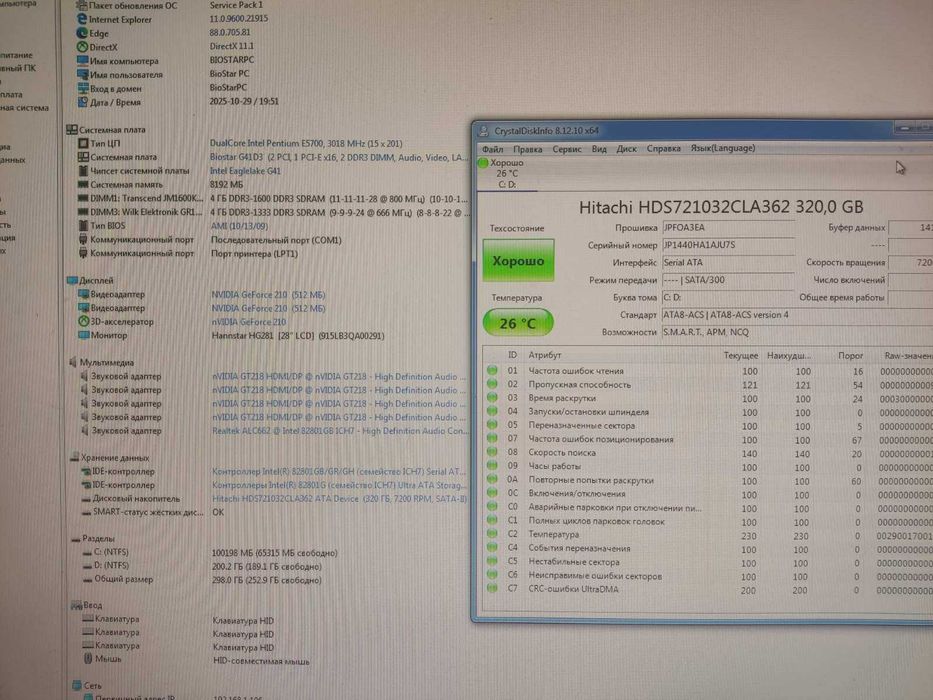933x700 pixels.
Task: Select status dot of CRC-ошибки UltraDMA row
Action: tap(492, 588)
